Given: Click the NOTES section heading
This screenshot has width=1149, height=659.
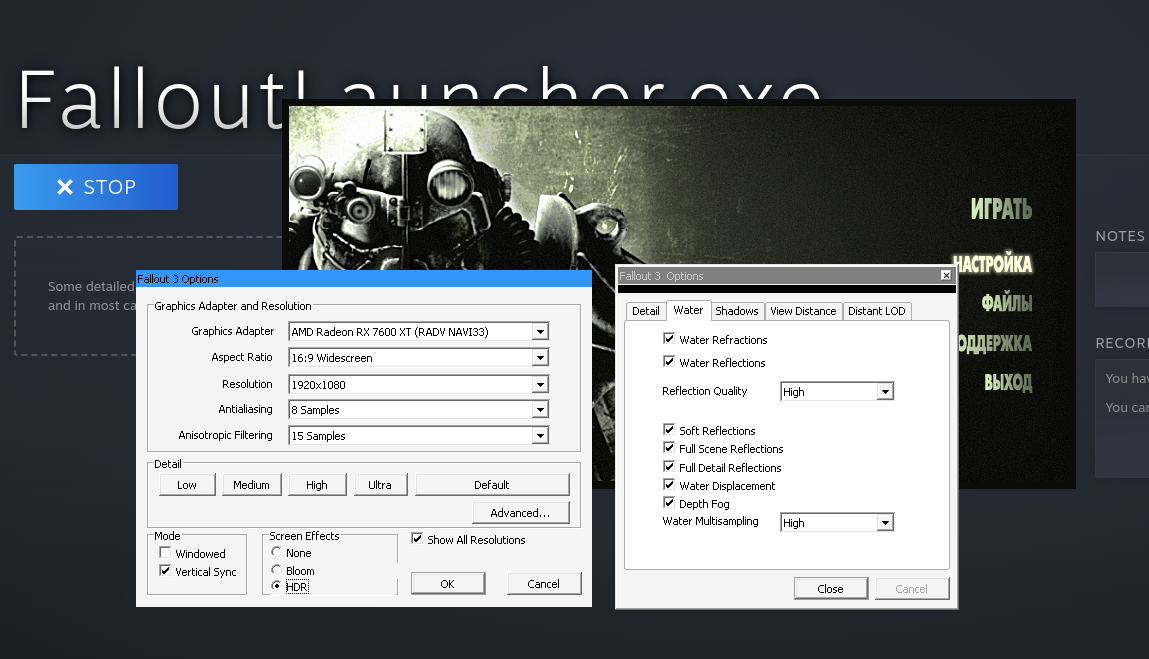Looking at the screenshot, I should click(x=1120, y=236).
